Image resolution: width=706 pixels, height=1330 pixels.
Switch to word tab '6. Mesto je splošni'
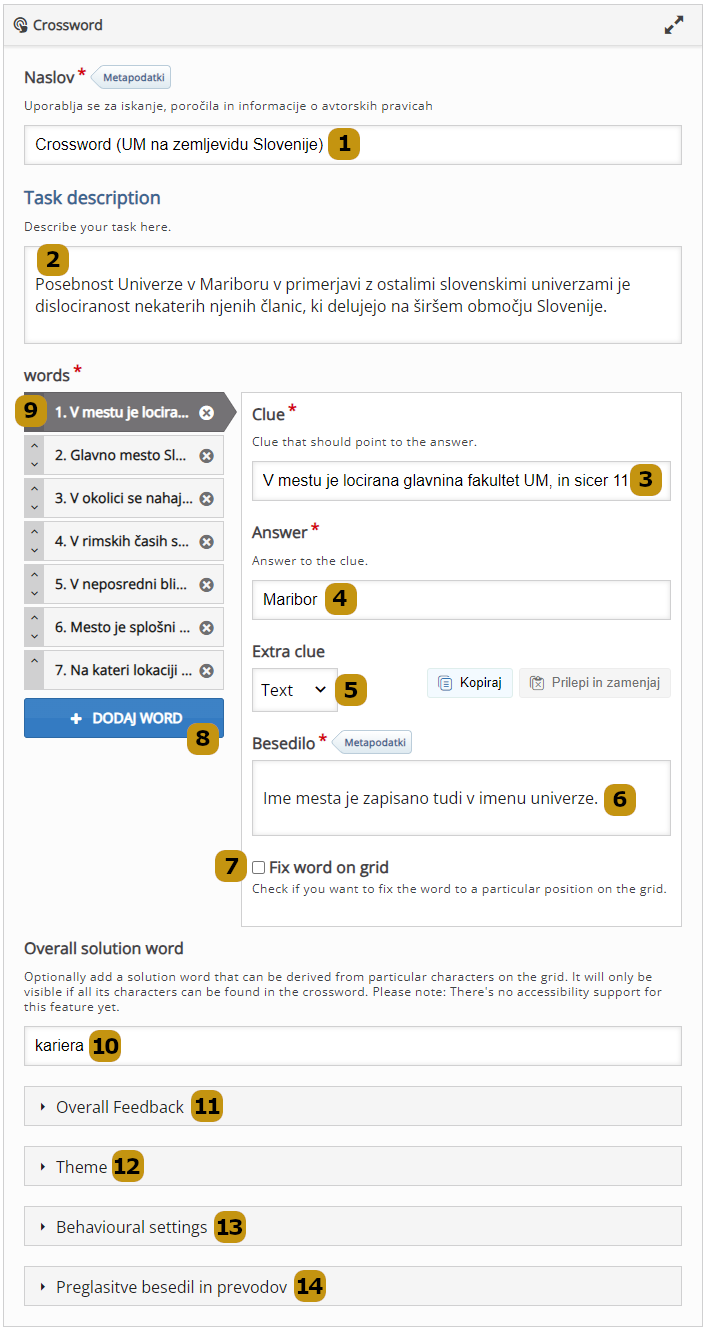tap(122, 628)
